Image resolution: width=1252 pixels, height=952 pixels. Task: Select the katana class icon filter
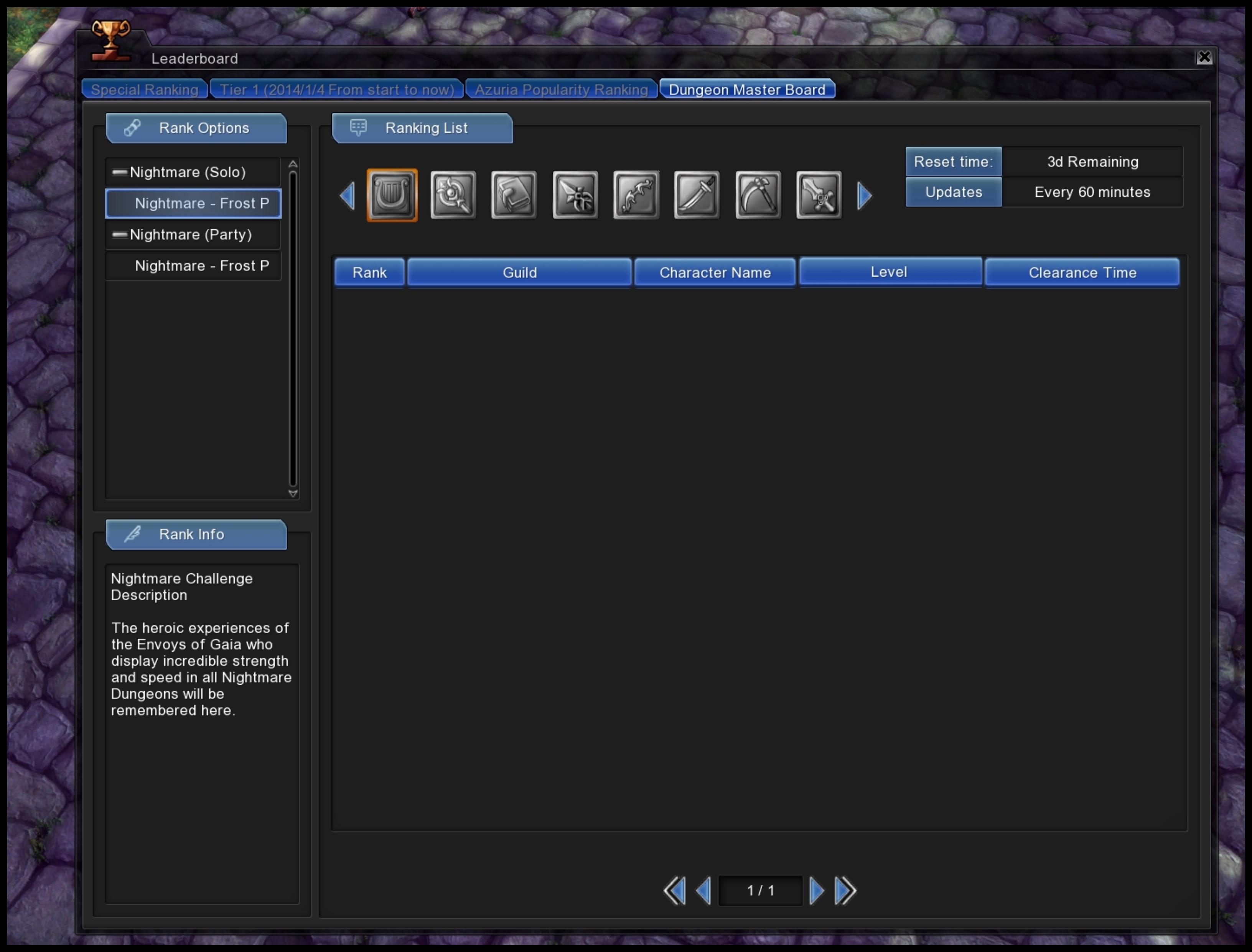697,195
